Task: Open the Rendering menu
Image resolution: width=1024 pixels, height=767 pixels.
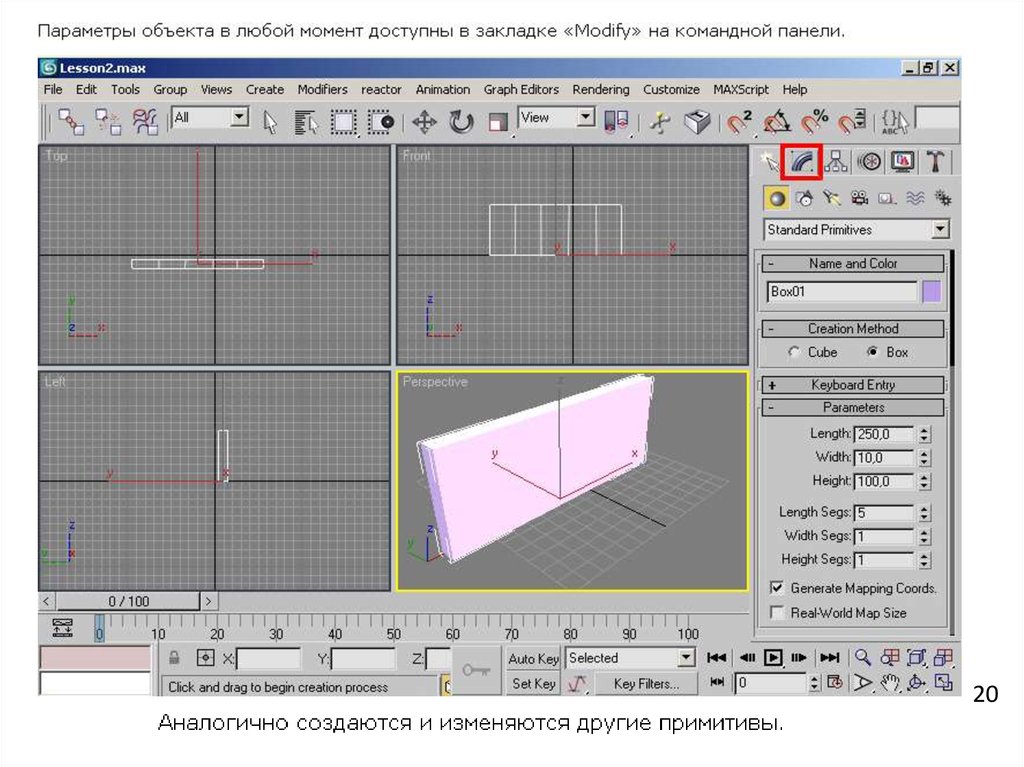Action: point(600,90)
